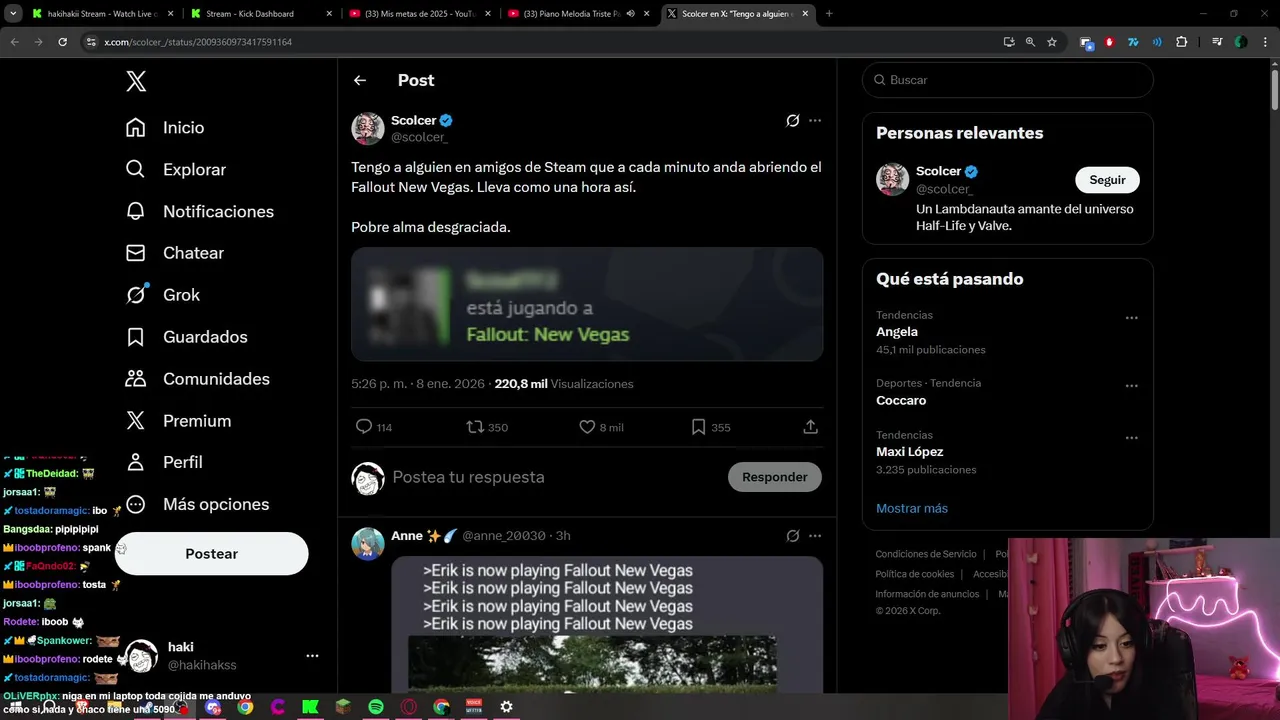Click Grok explain icon on Scolcer's post
Viewport: 1280px width, 720px height.
[x=792, y=120]
